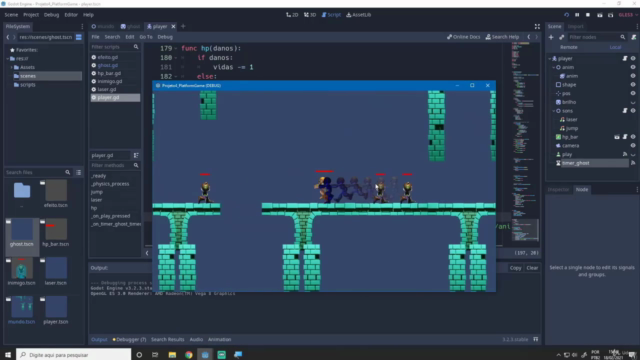
Task: Toggle visibility of pos node
Action: tap(633, 93)
